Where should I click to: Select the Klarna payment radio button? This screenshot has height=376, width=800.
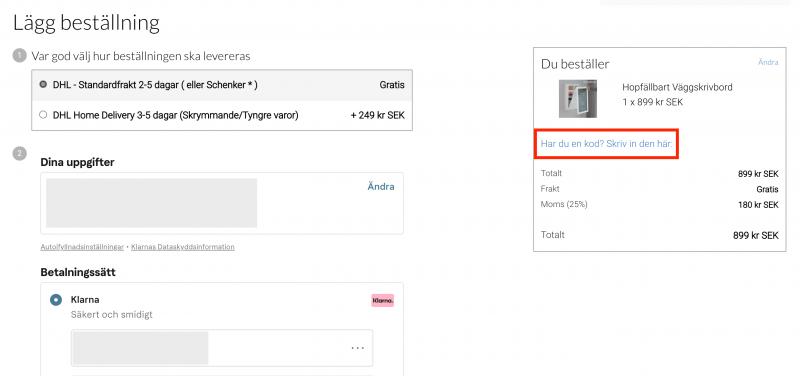click(56, 300)
